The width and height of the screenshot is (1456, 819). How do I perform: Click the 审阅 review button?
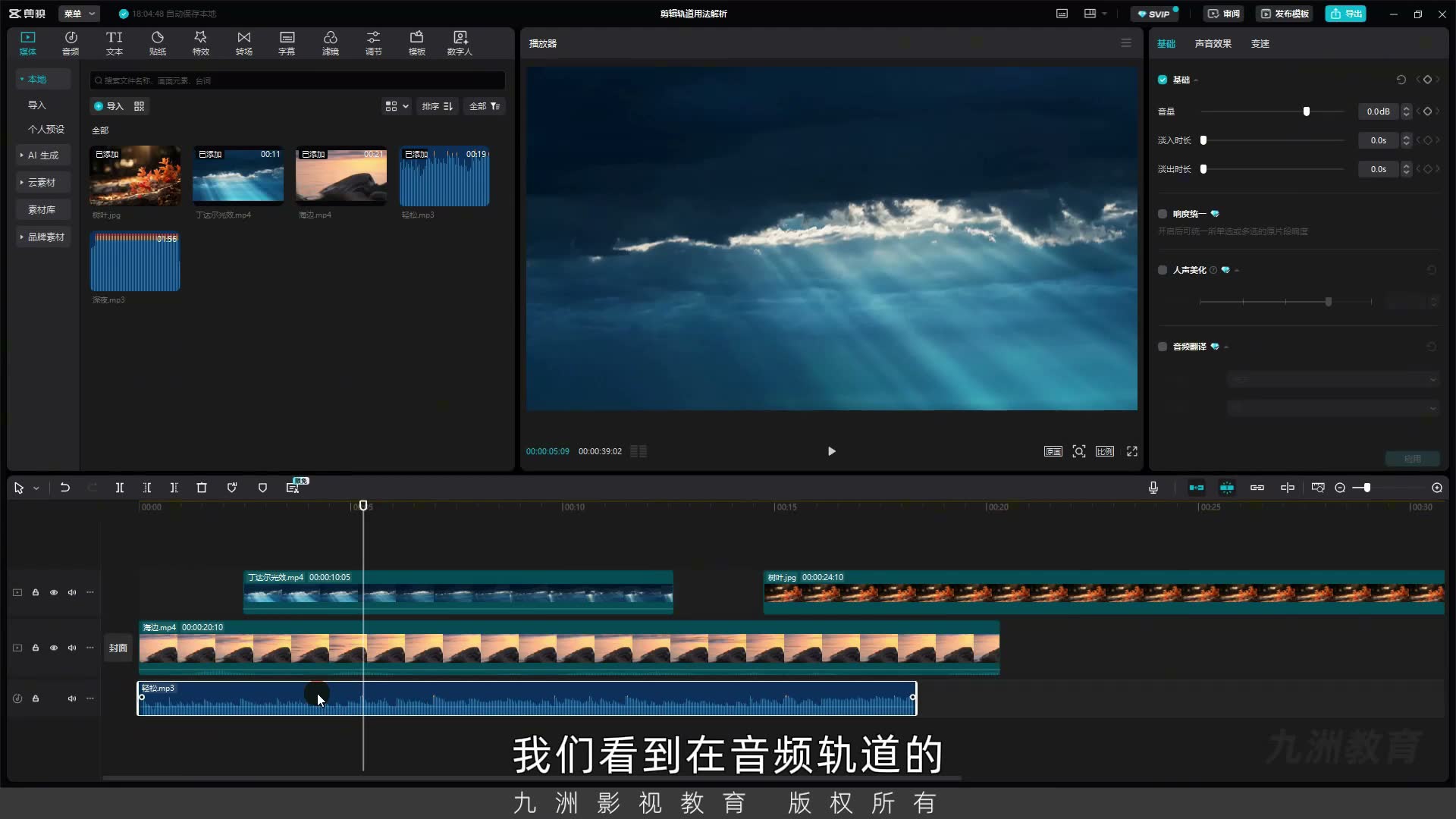pos(1223,14)
